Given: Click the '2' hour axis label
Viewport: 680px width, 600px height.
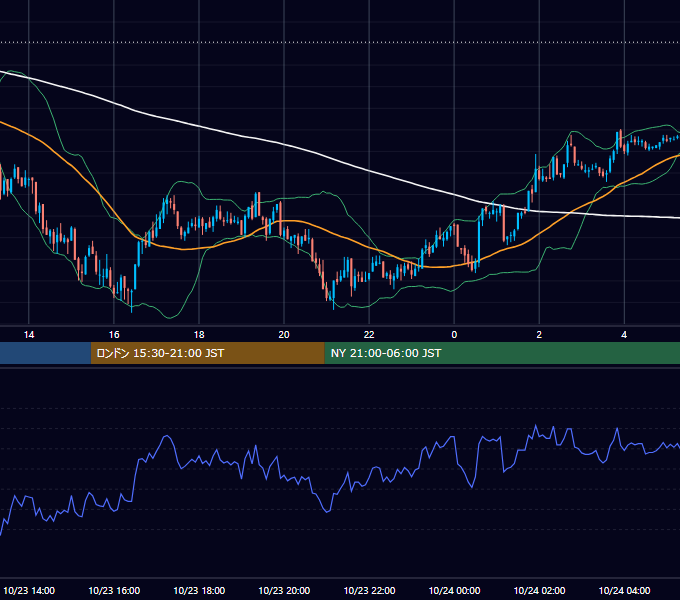Looking at the screenshot, I should (539, 335).
